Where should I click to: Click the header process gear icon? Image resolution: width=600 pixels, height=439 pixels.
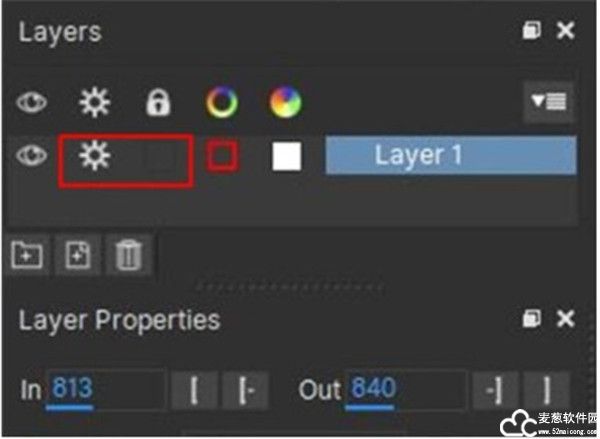[95, 102]
